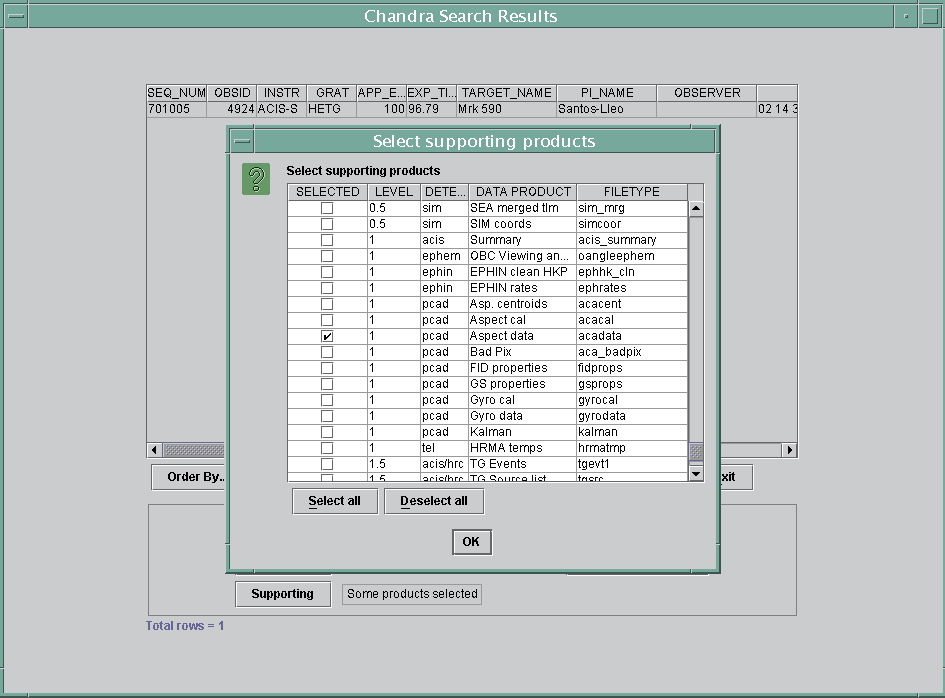Click the up arrow of the products list scrollbar
The height and width of the screenshot is (698, 945).
(x=695, y=207)
